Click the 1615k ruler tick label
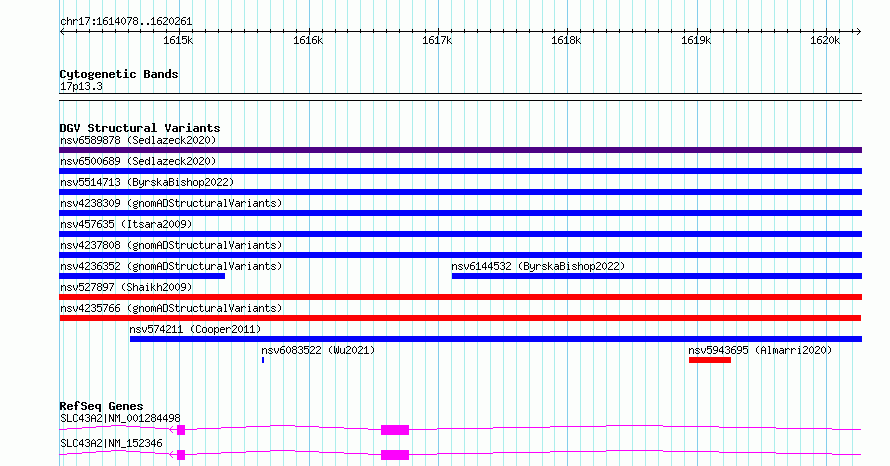Viewport: 890px width, 466px height. click(178, 40)
